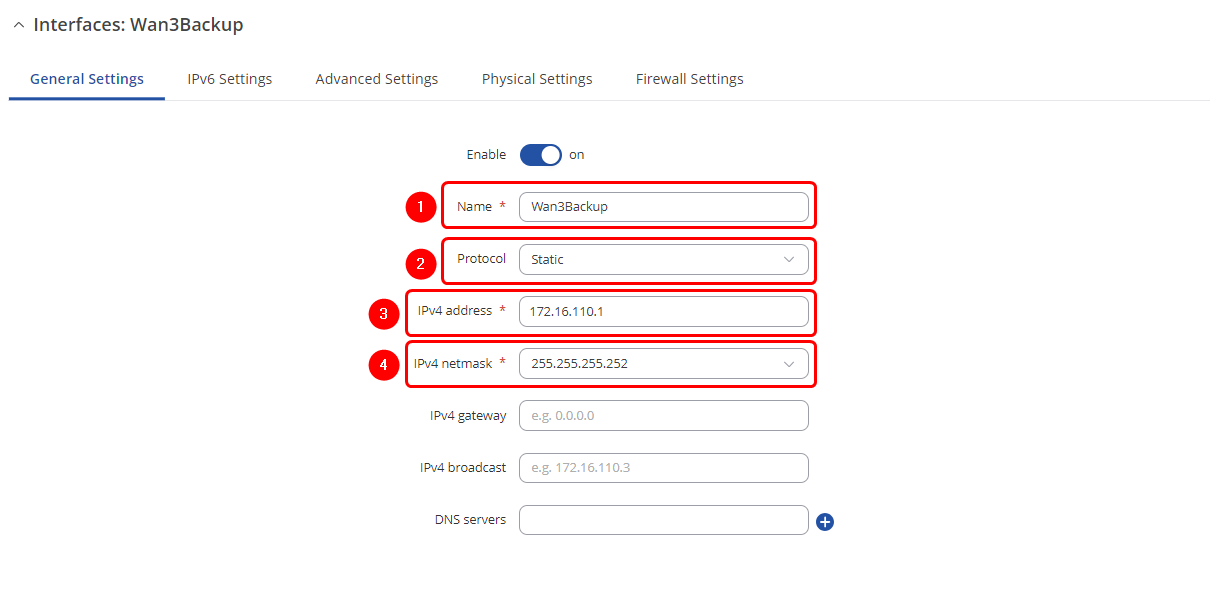Screen dimensions: 1210x599
Task: Click the Interfaces: Wan3Backup heading
Action: pyautogui.click(x=138, y=25)
